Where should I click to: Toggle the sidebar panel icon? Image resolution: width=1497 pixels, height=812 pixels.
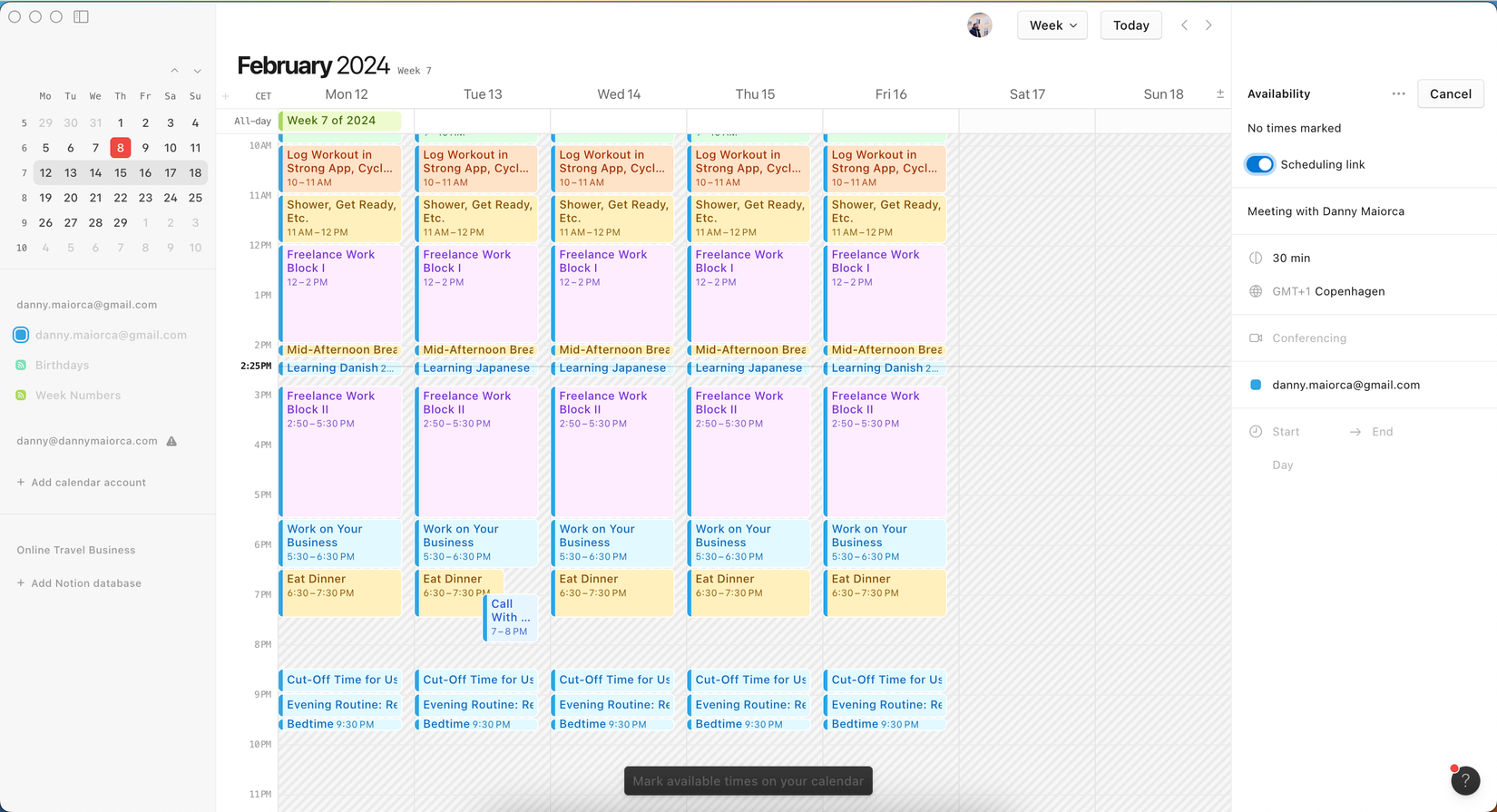click(x=81, y=16)
